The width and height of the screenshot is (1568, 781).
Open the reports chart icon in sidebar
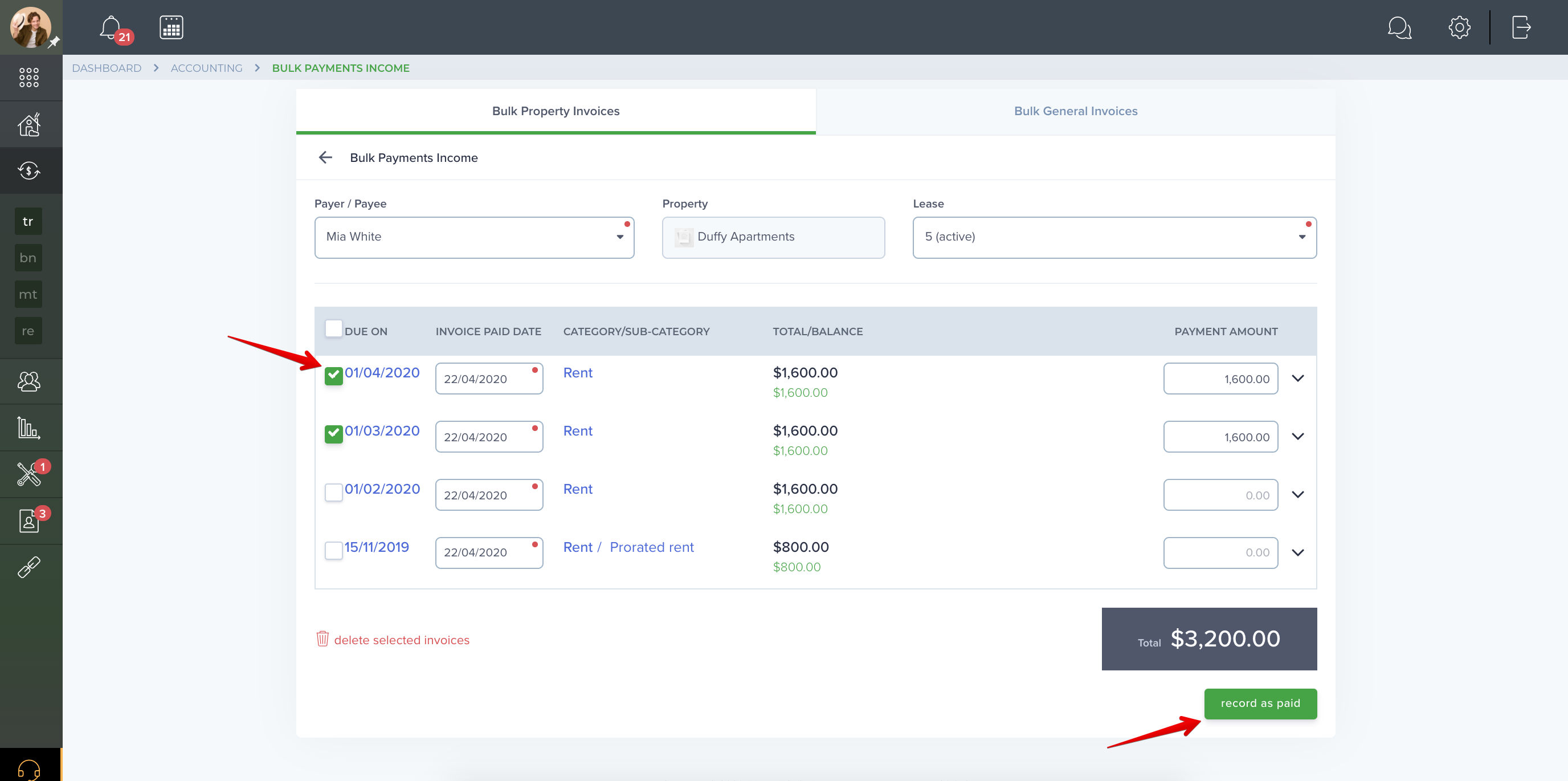(x=28, y=428)
